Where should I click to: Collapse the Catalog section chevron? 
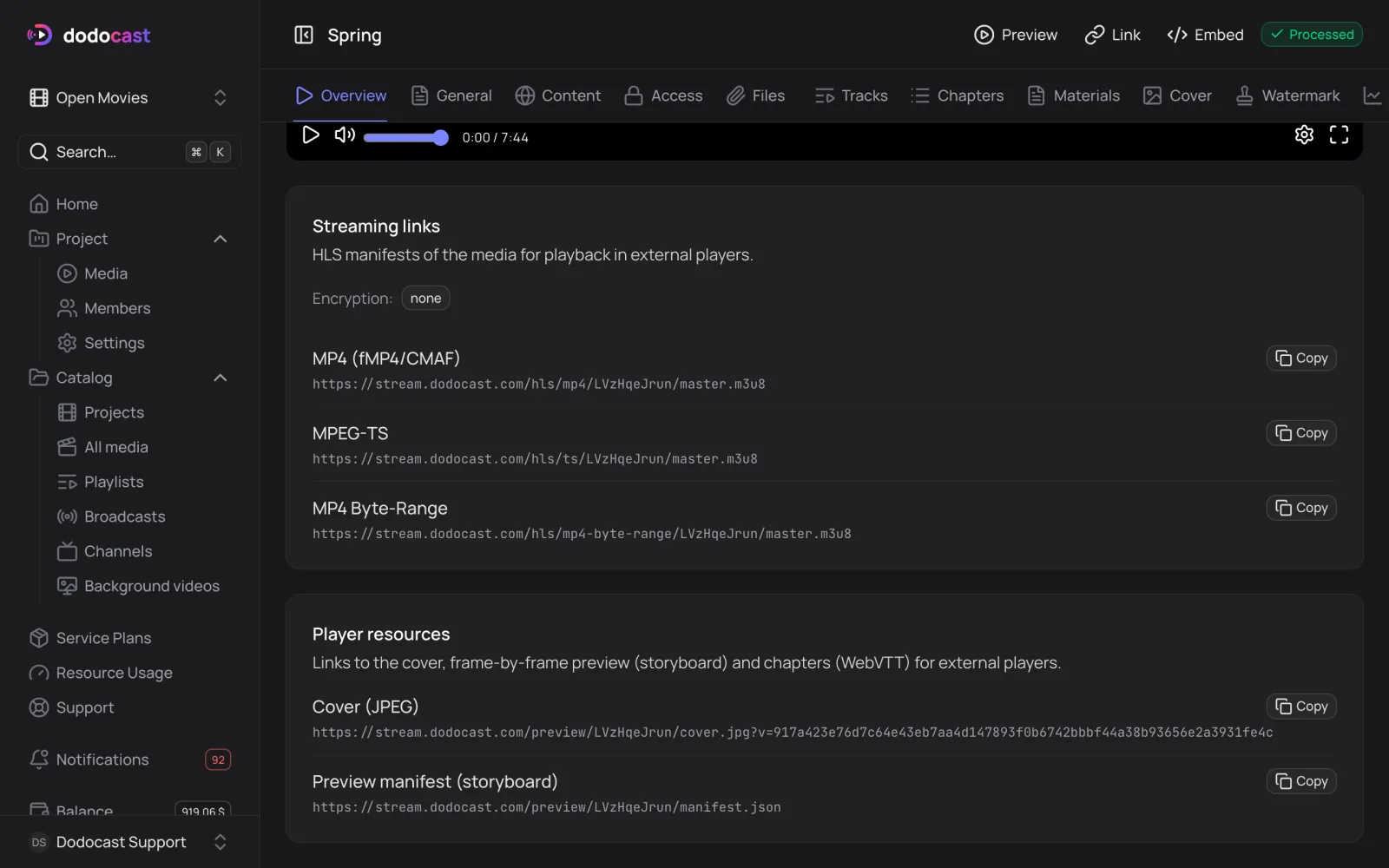coord(221,378)
